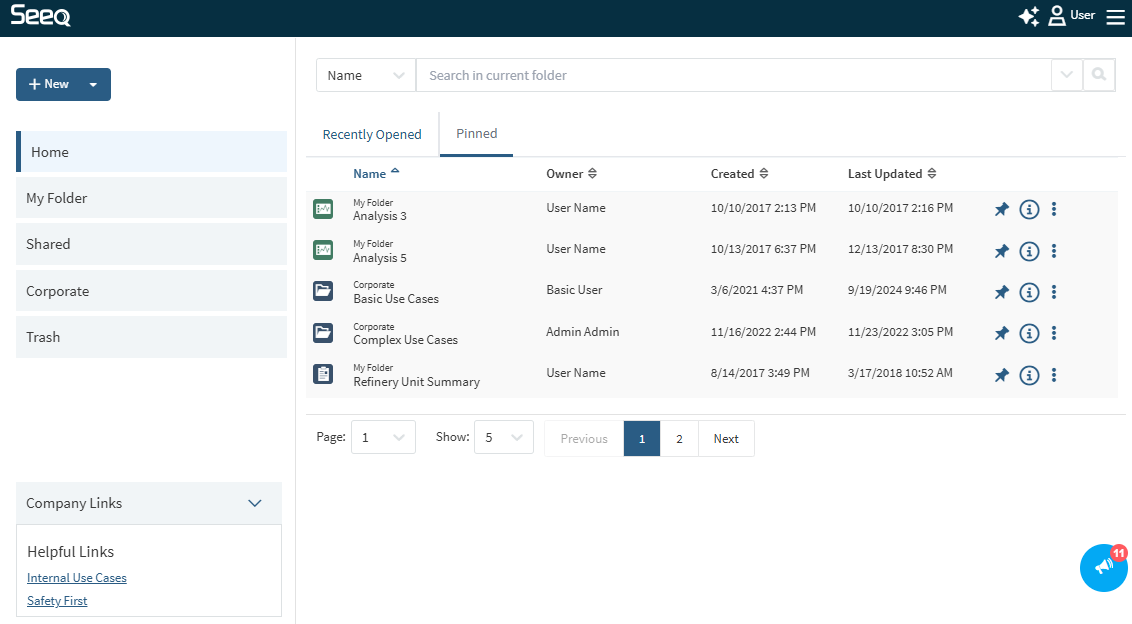
Task: Go to page 2 of results
Action: pos(679,439)
